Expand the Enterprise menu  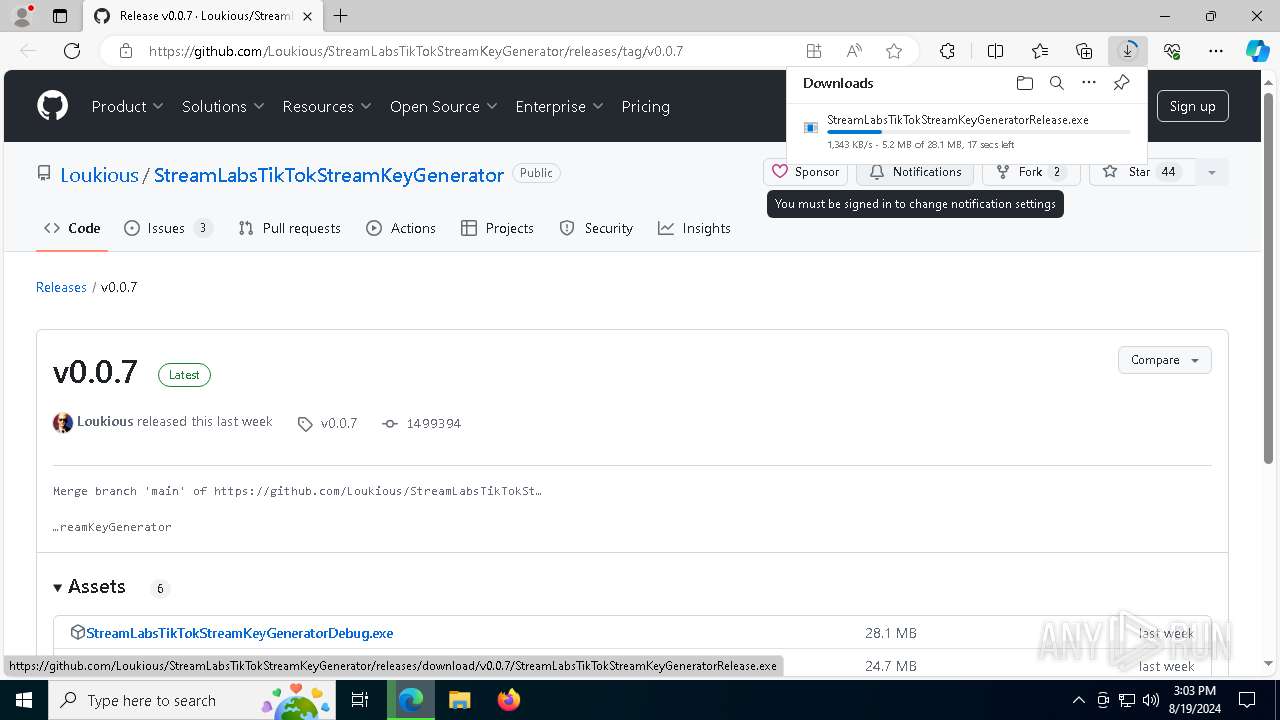coord(559,106)
